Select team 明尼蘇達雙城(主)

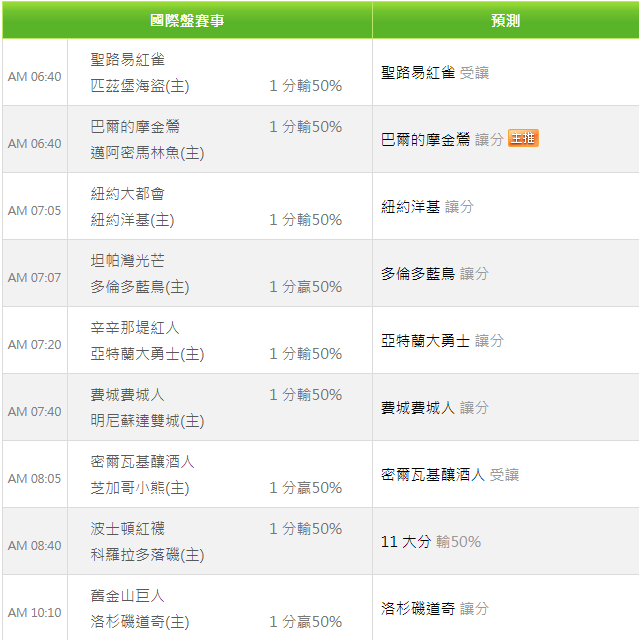click(147, 421)
